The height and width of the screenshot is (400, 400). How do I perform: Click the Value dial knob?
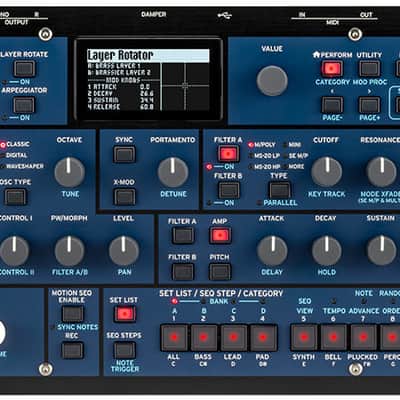(x=272, y=81)
